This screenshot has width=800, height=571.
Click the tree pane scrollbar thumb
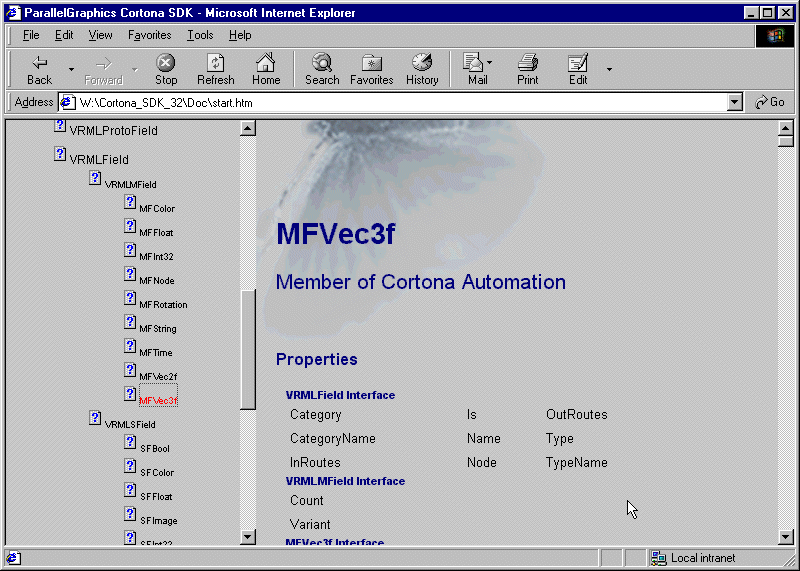(x=247, y=350)
